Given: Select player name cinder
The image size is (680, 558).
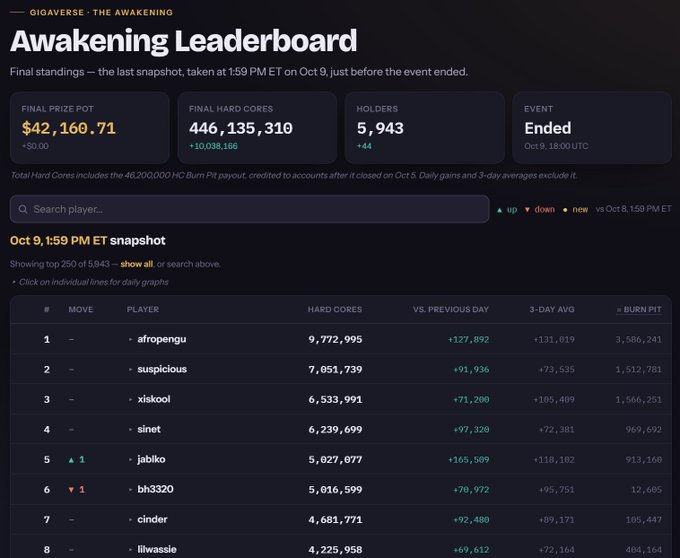Looking at the screenshot, I should click(x=152, y=519).
